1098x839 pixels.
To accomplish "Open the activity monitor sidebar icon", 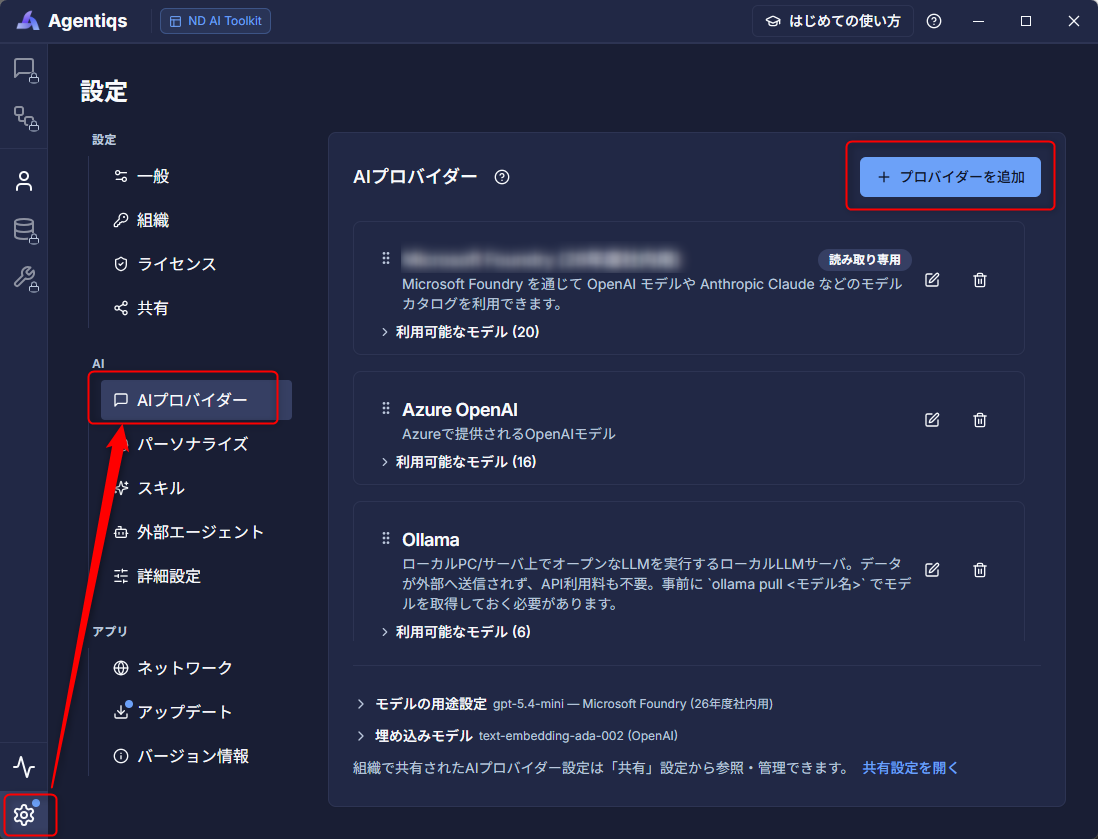I will [25, 767].
